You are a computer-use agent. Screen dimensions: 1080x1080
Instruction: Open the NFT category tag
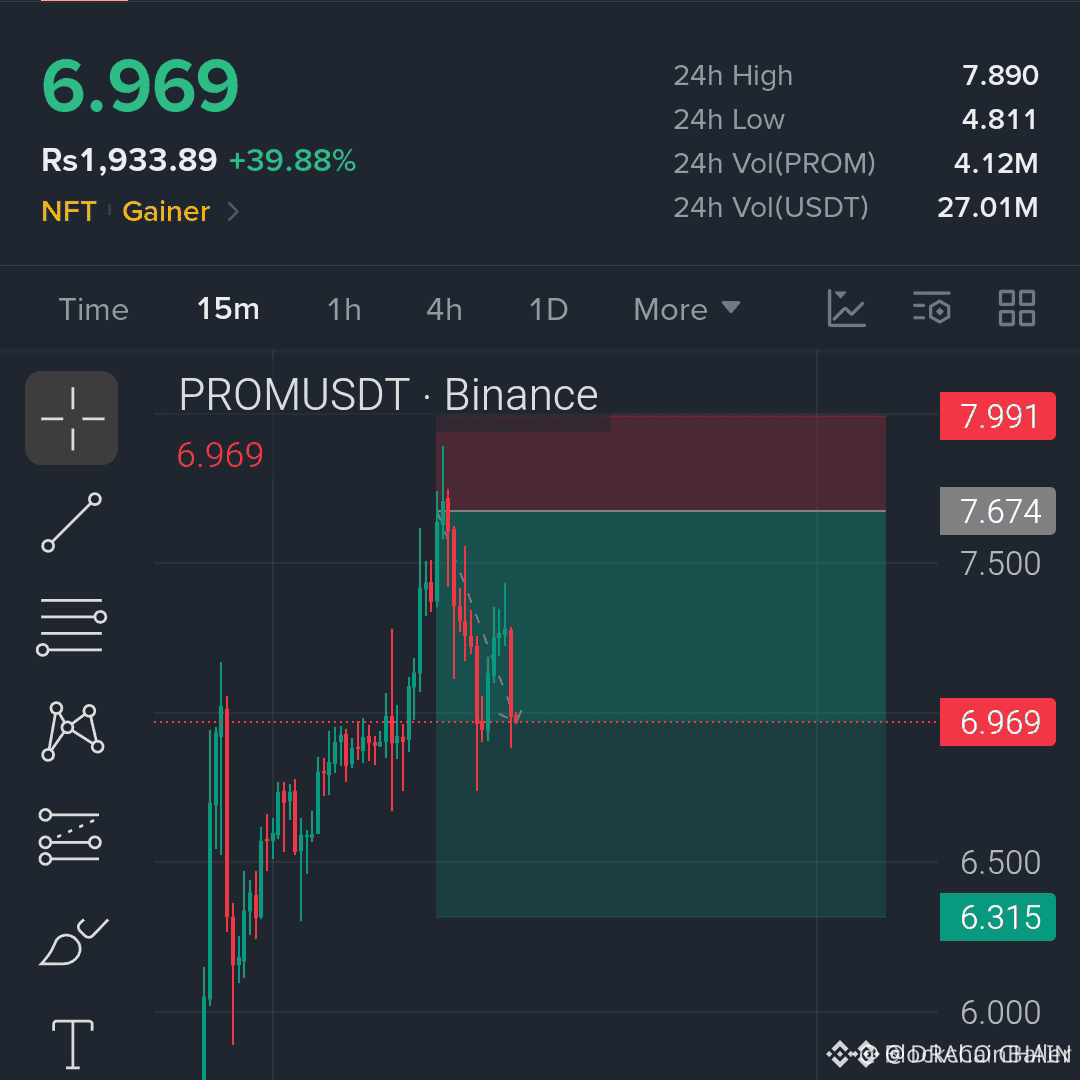pos(68,211)
